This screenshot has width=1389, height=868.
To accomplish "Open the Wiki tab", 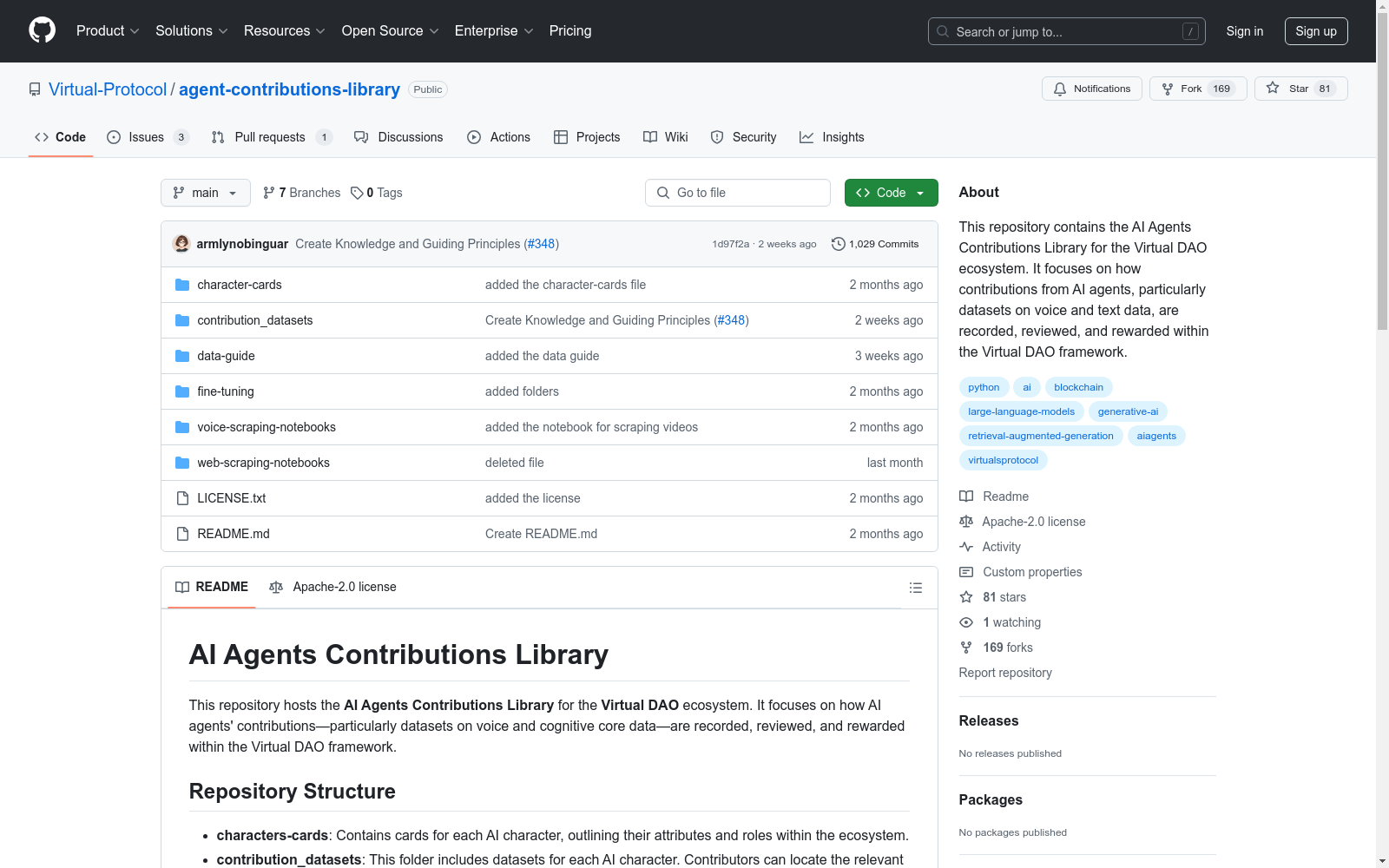I will (x=666, y=137).
